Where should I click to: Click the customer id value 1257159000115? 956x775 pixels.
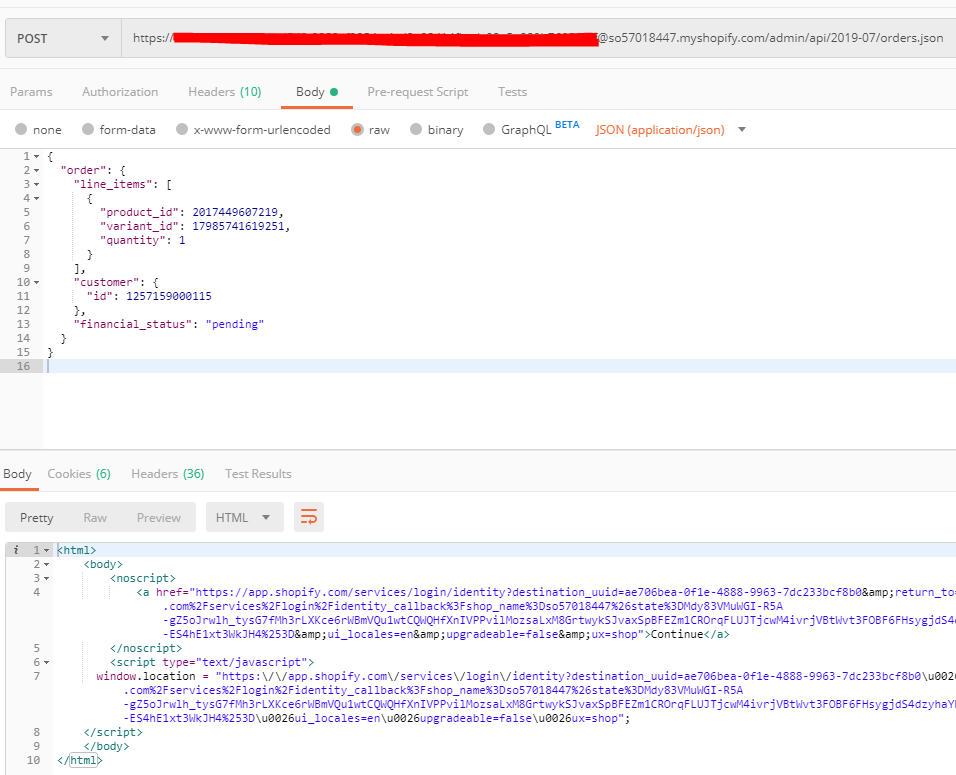click(x=169, y=296)
